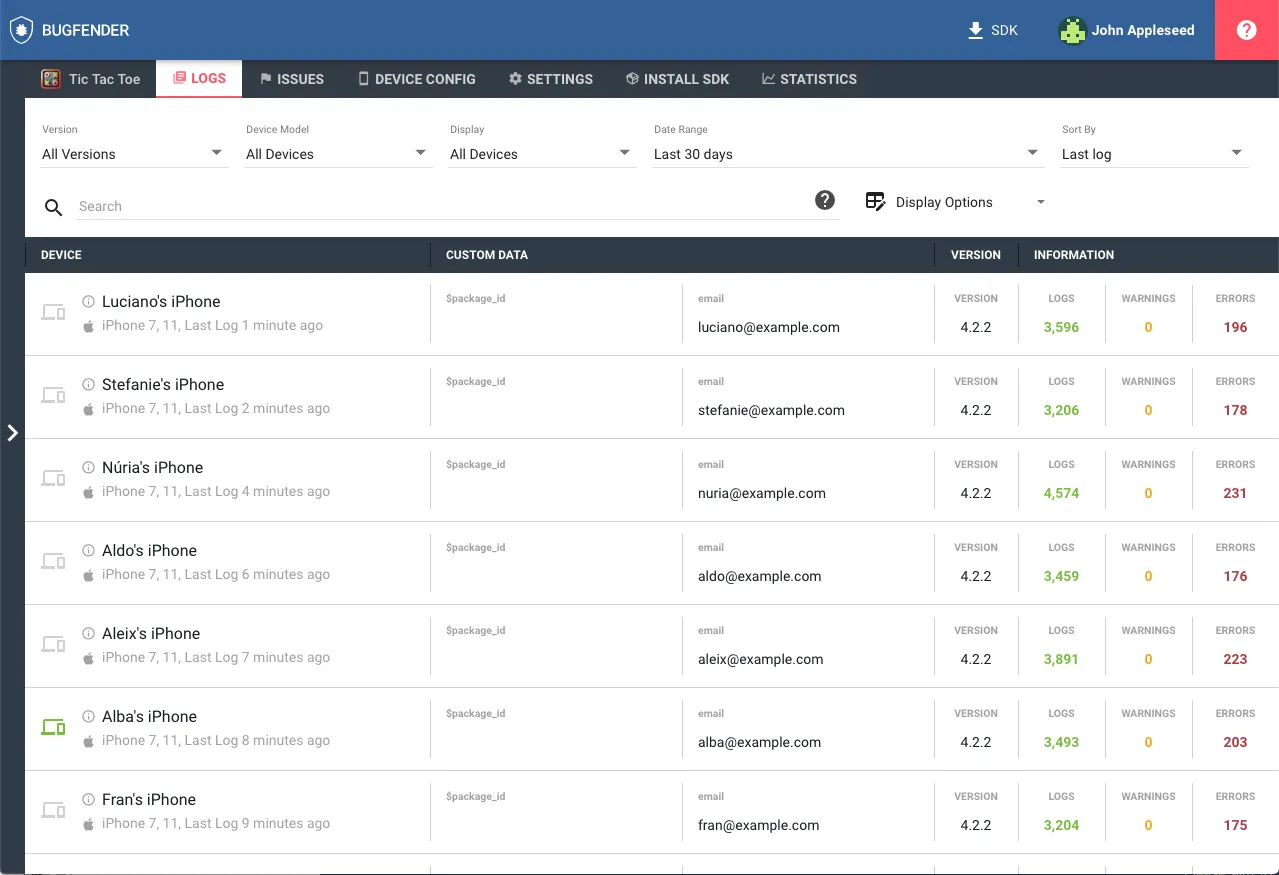The image size is (1279, 875).
Task: Open the error count for Núria's iPhone
Action: 1235,493
